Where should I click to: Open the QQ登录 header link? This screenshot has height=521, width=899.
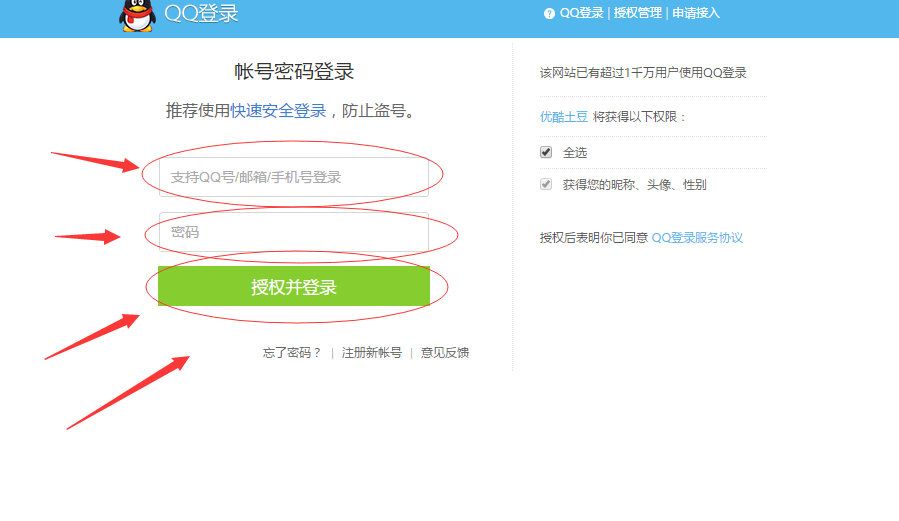[x=581, y=13]
